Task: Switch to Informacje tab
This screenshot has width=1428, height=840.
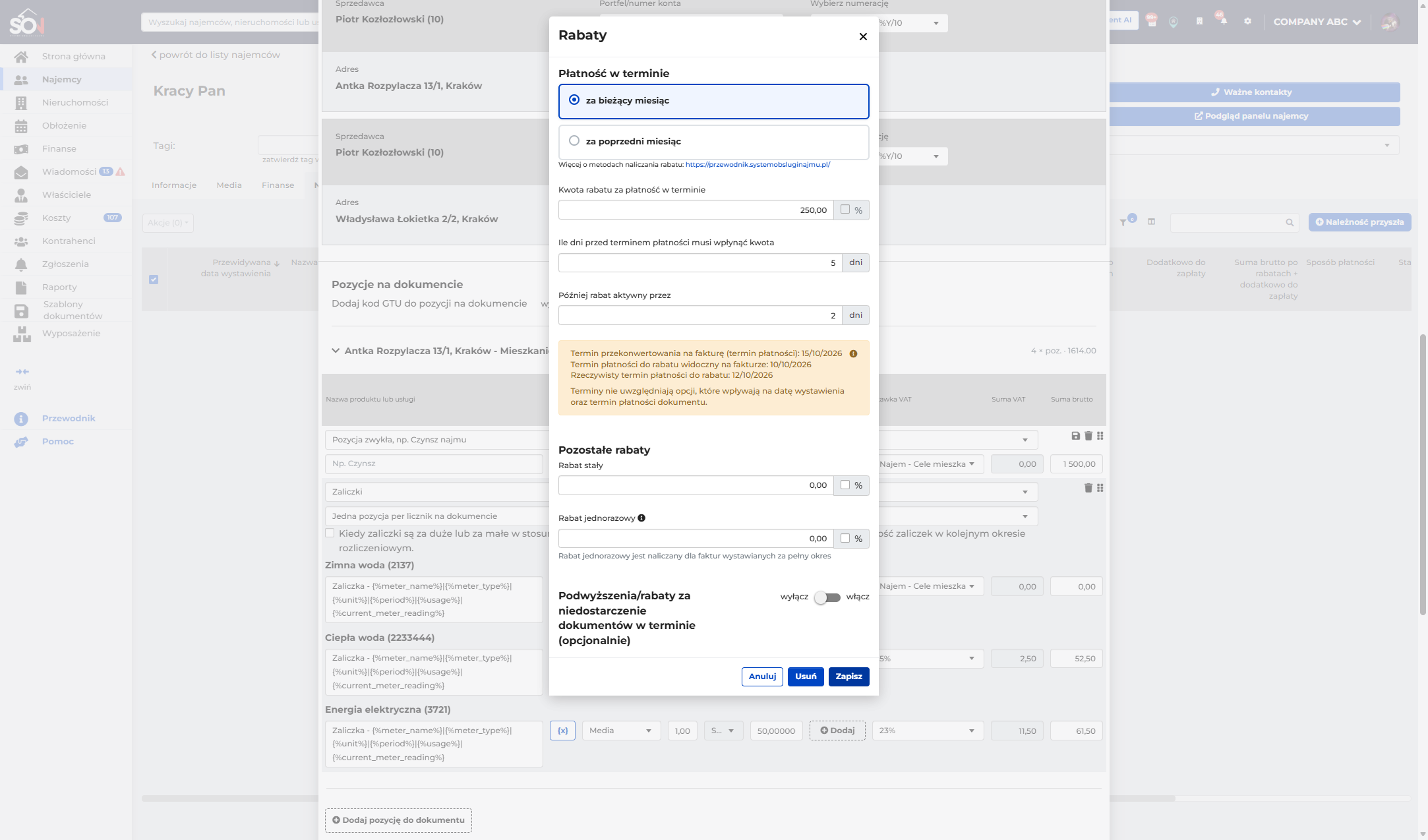Action: (x=174, y=185)
